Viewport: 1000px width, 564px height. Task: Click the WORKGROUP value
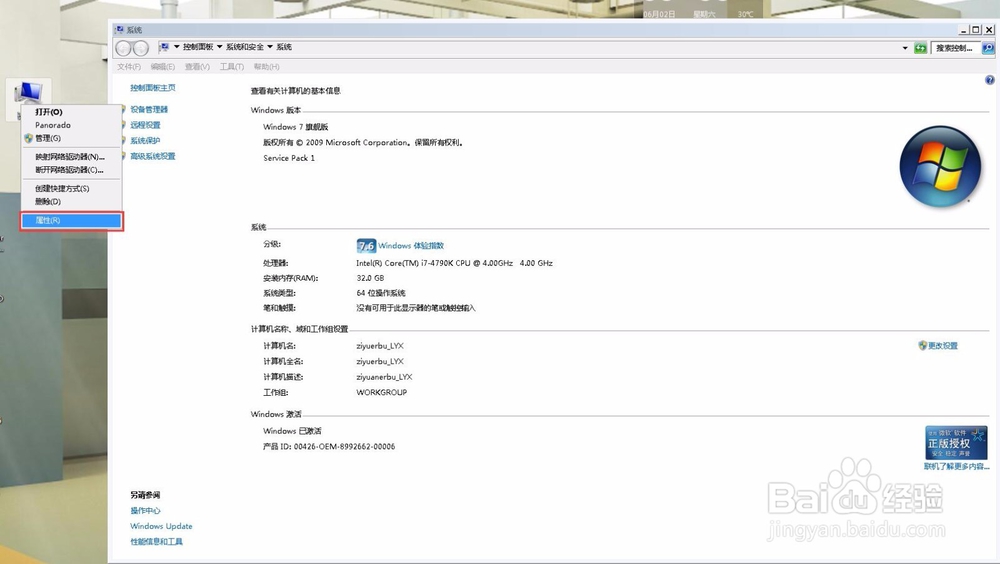click(x=381, y=392)
